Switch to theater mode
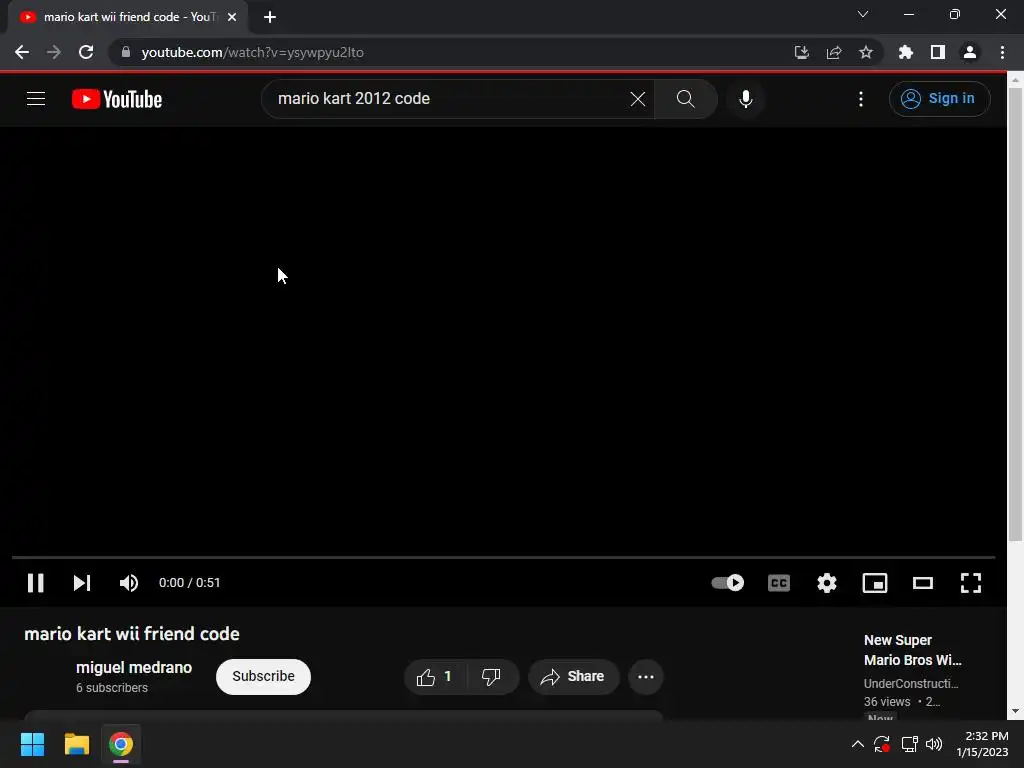The height and width of the screenshot is (768, 1024). [x=923, y=583]
